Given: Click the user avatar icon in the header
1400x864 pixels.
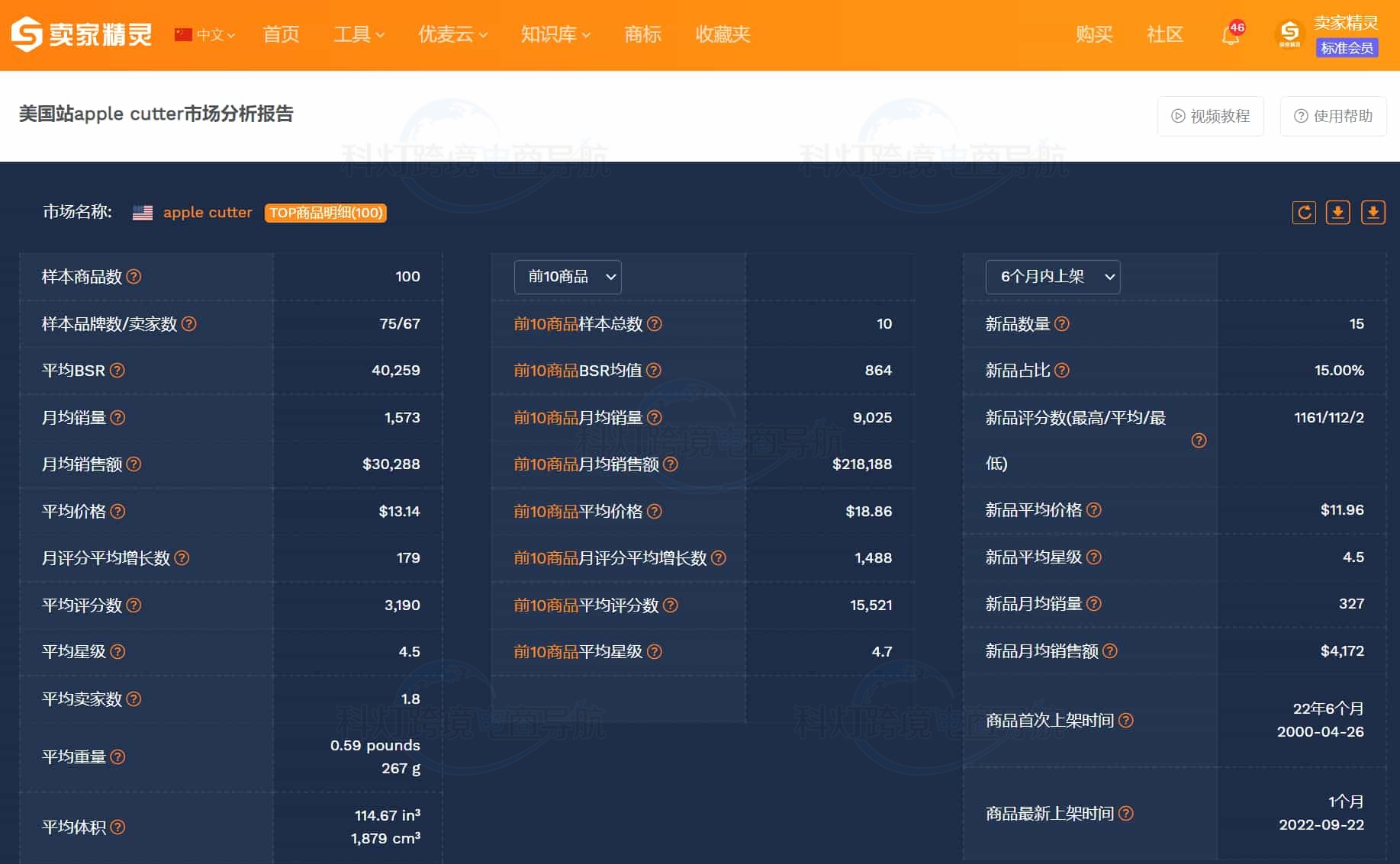Looking at the screenshot, I should point(1289,34).
